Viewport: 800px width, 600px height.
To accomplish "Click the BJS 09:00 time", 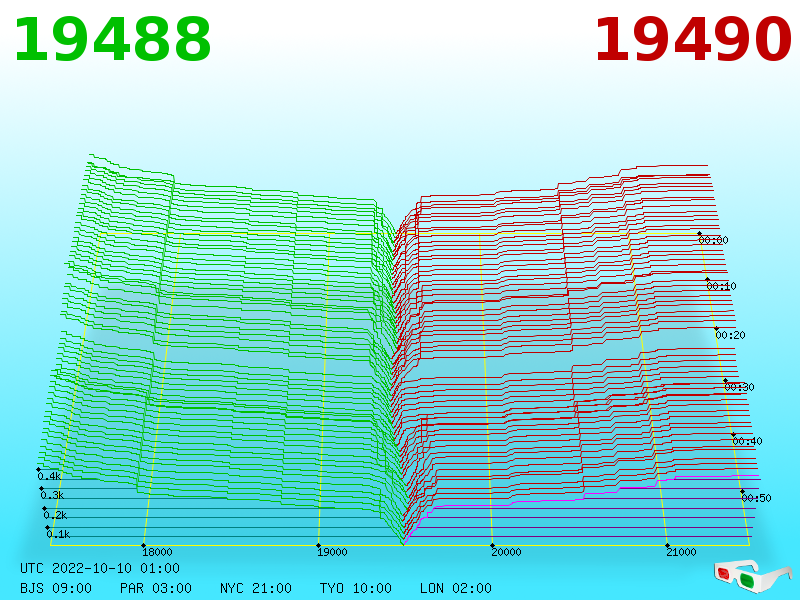I will pyautogui.click(x=56, y=588).
